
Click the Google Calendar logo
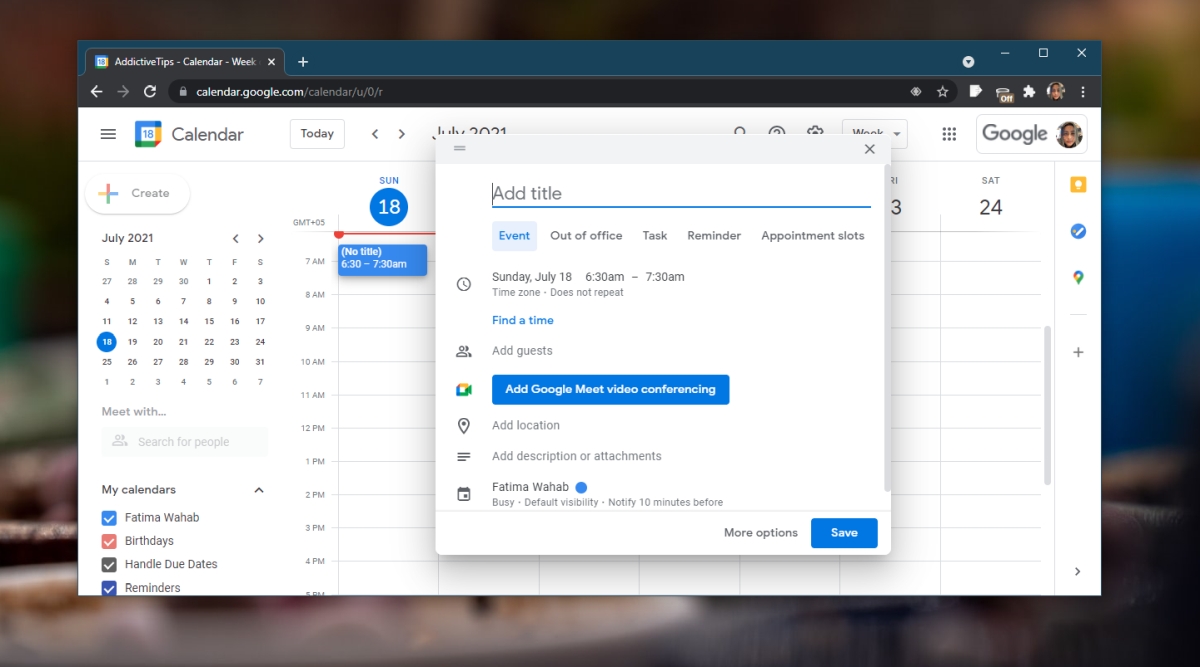148,134
